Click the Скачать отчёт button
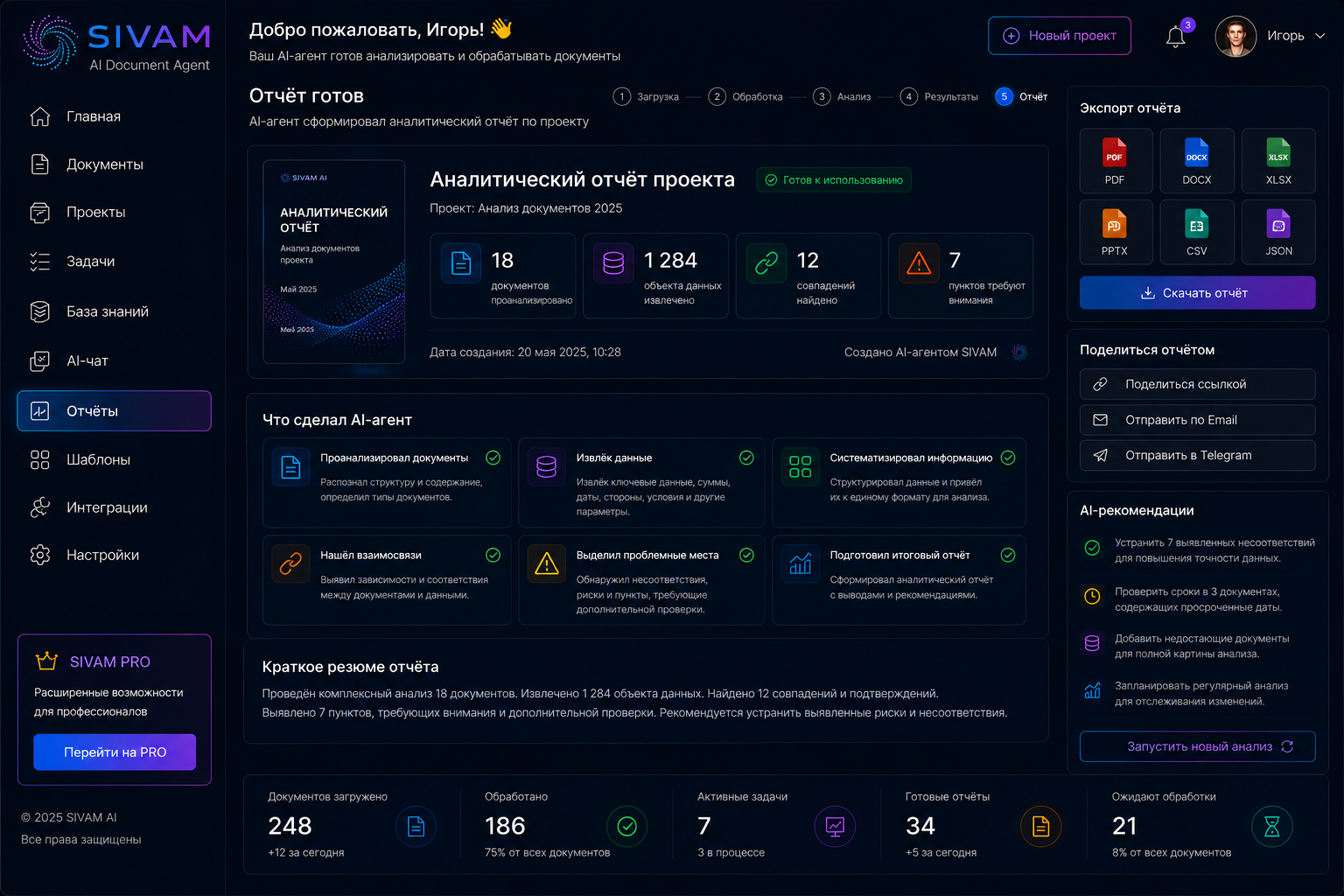Viewport: 1344px width, 896px height. [1197, 293]
